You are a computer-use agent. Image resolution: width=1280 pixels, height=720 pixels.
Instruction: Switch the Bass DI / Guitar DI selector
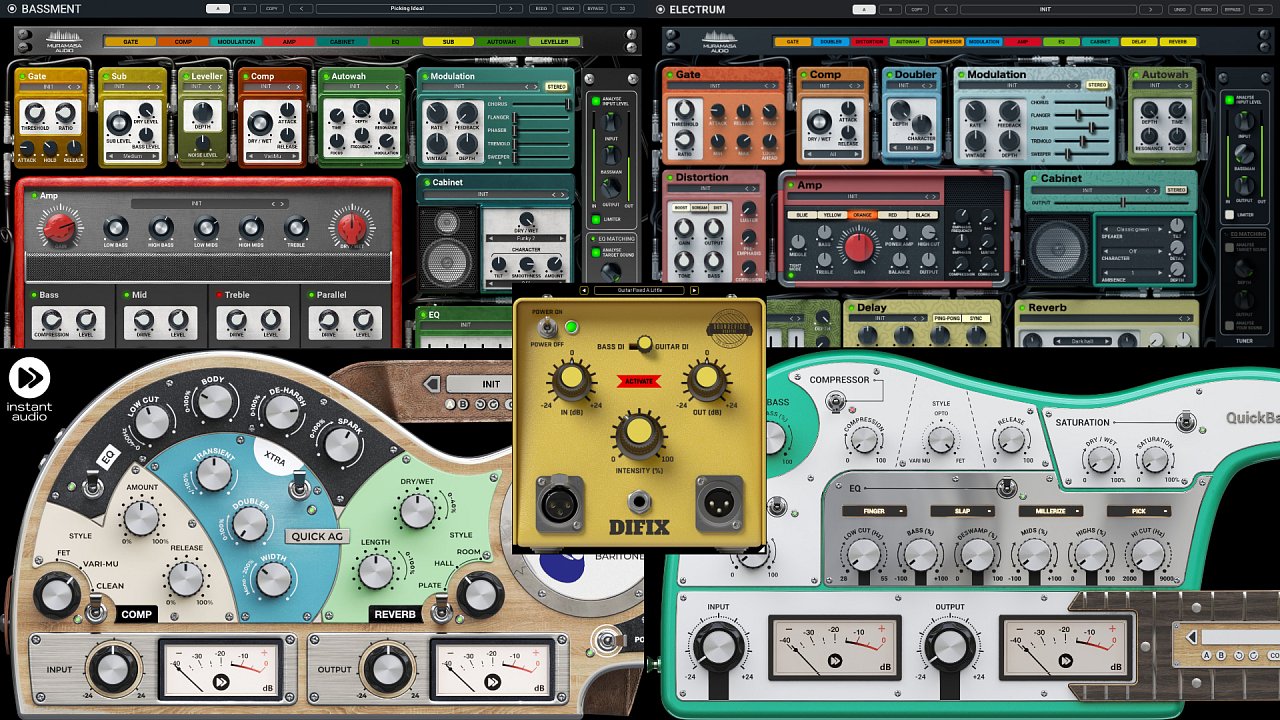coord(642,345)
